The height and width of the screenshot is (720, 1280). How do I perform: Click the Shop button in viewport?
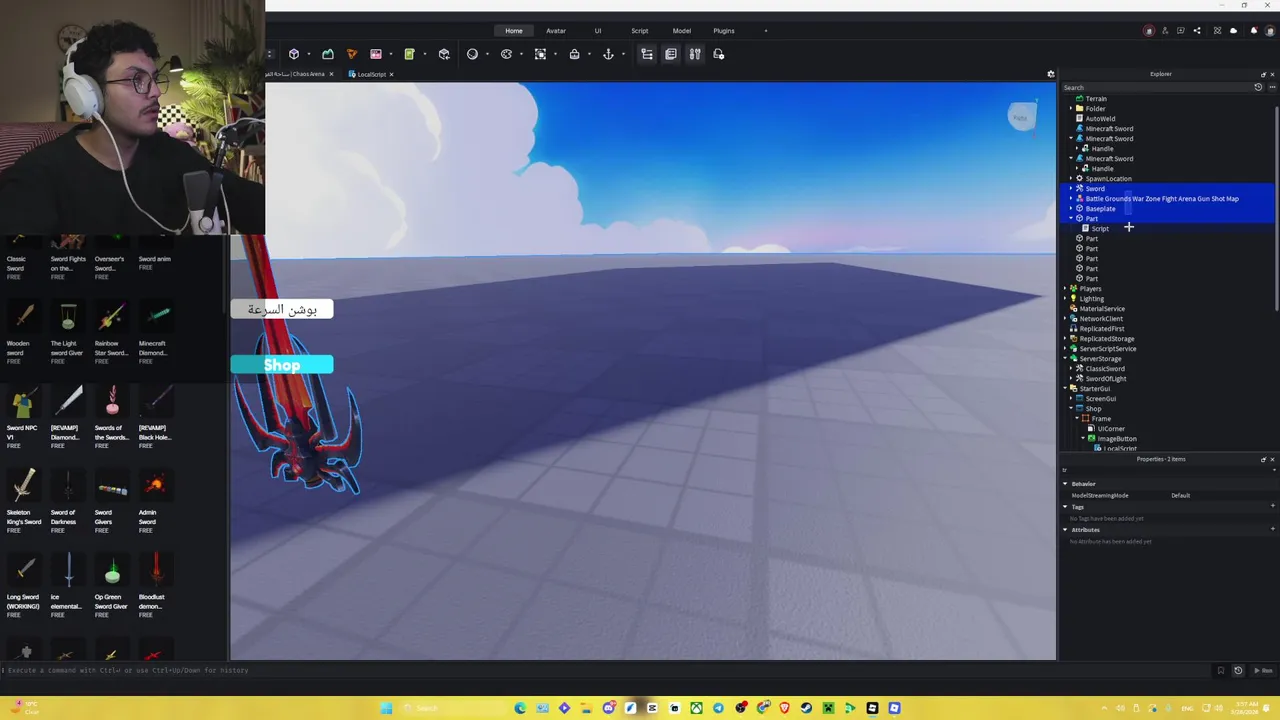(x=282, y=365)
